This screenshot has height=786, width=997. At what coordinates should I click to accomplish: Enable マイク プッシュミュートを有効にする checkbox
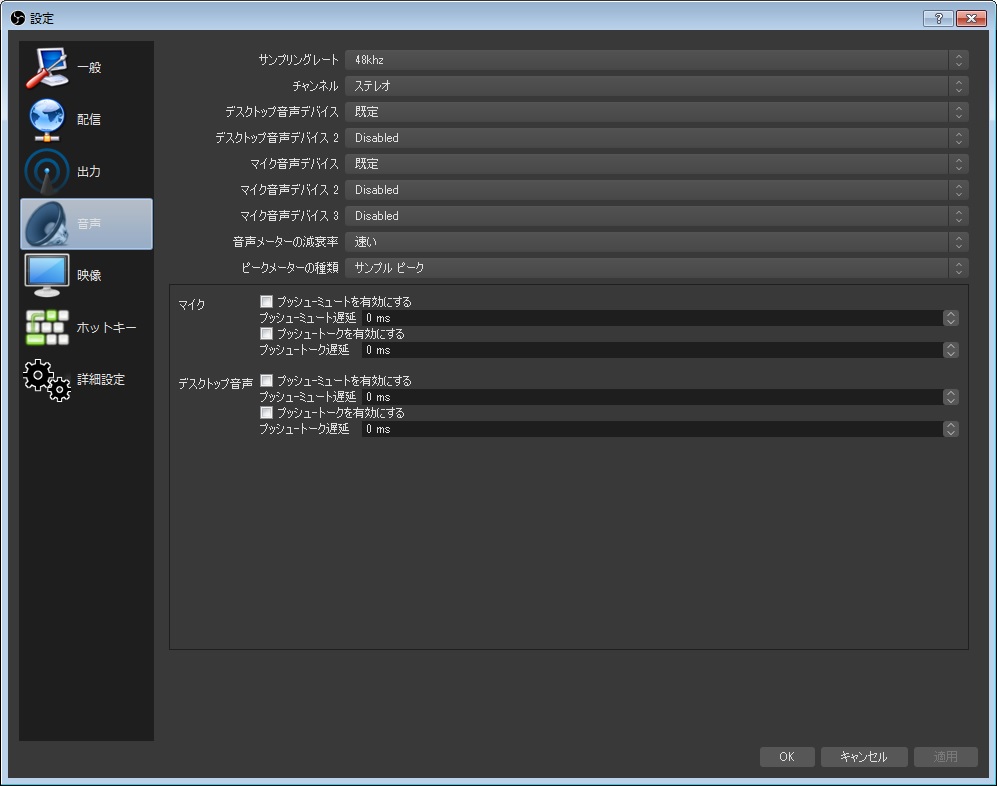click(266, 301)
